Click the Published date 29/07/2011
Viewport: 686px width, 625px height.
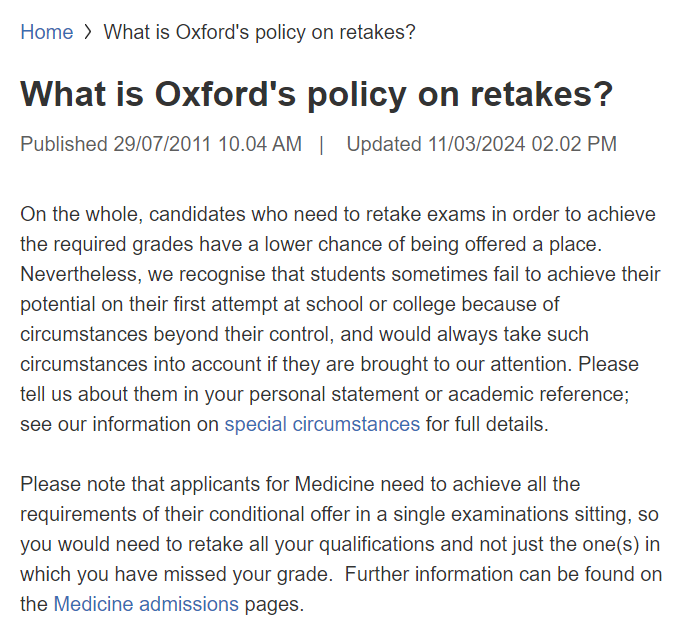(x=162, y=144)
